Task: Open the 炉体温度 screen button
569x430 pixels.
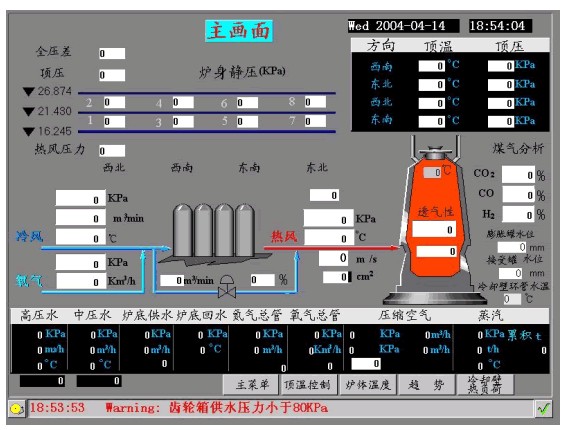Action: 368,384
